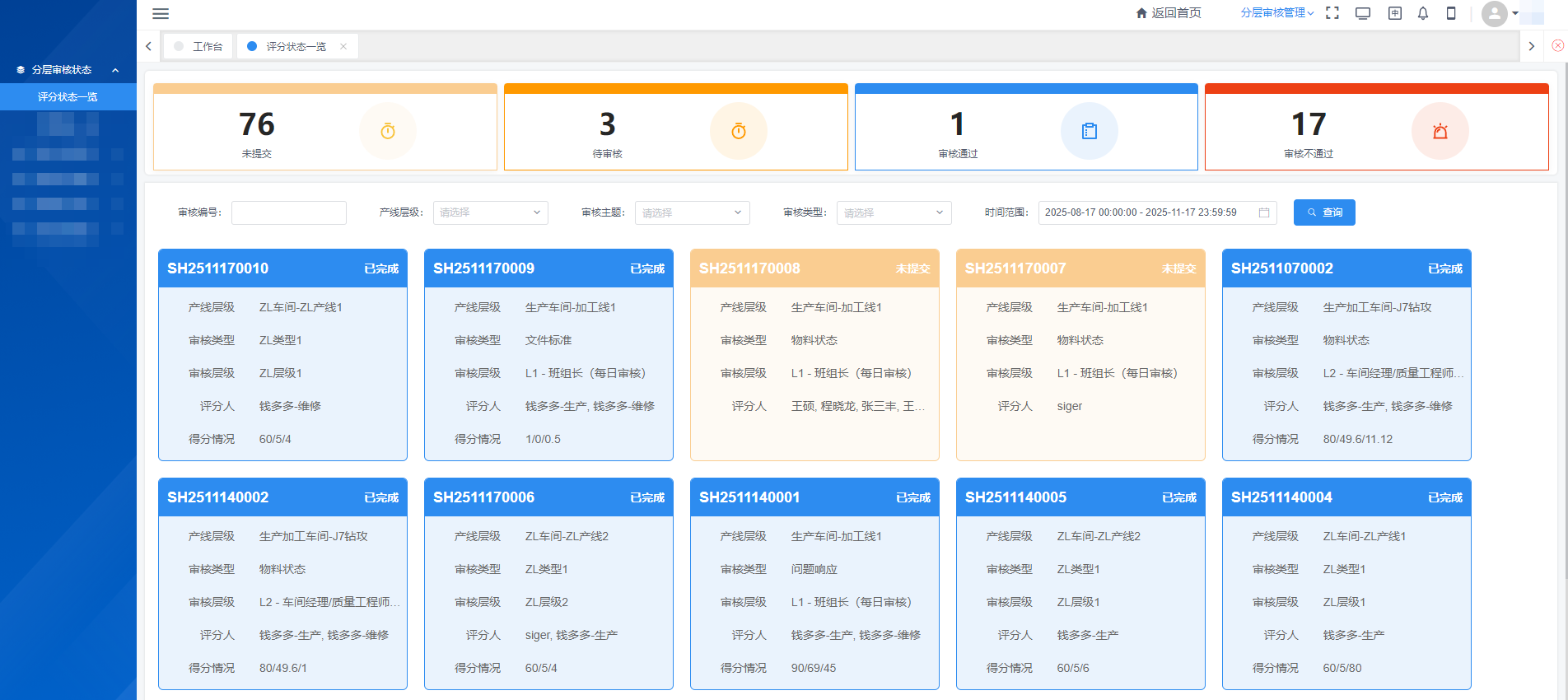Image resolution: width=1568 pixels, height=700 pixels.
Task: Collapse the 分层审核状态 sidebar group
Action: point(115,70)
